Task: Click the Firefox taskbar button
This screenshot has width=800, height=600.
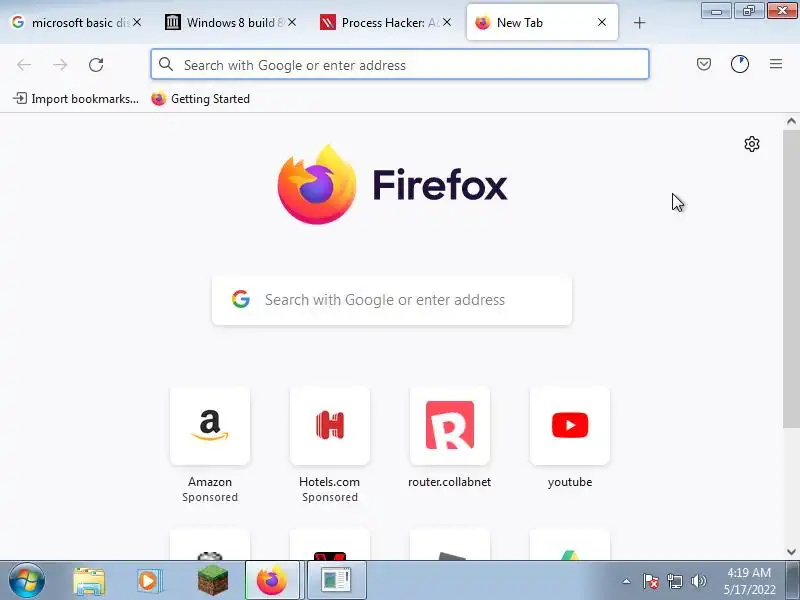Action: tap(272, 581)
